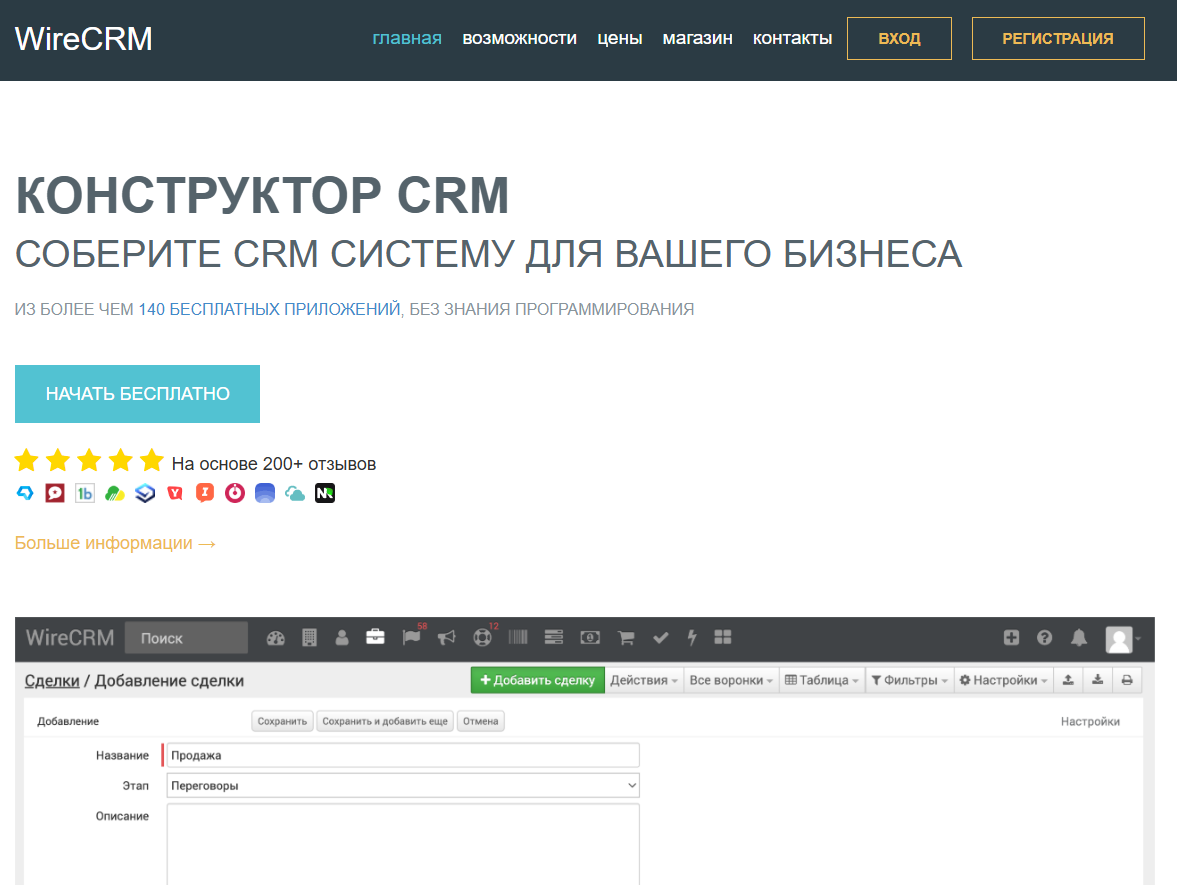Click the 'На основе 200+ отзывов' text
This screenshot has height=885, width=1177.
point(274,464)
